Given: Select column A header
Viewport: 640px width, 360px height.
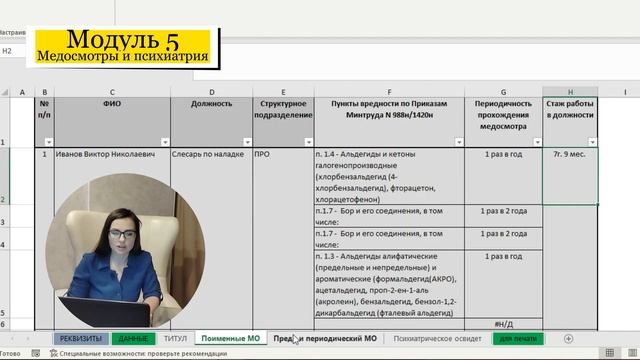Looking at the screenshot, I should (x=22, y=92).
